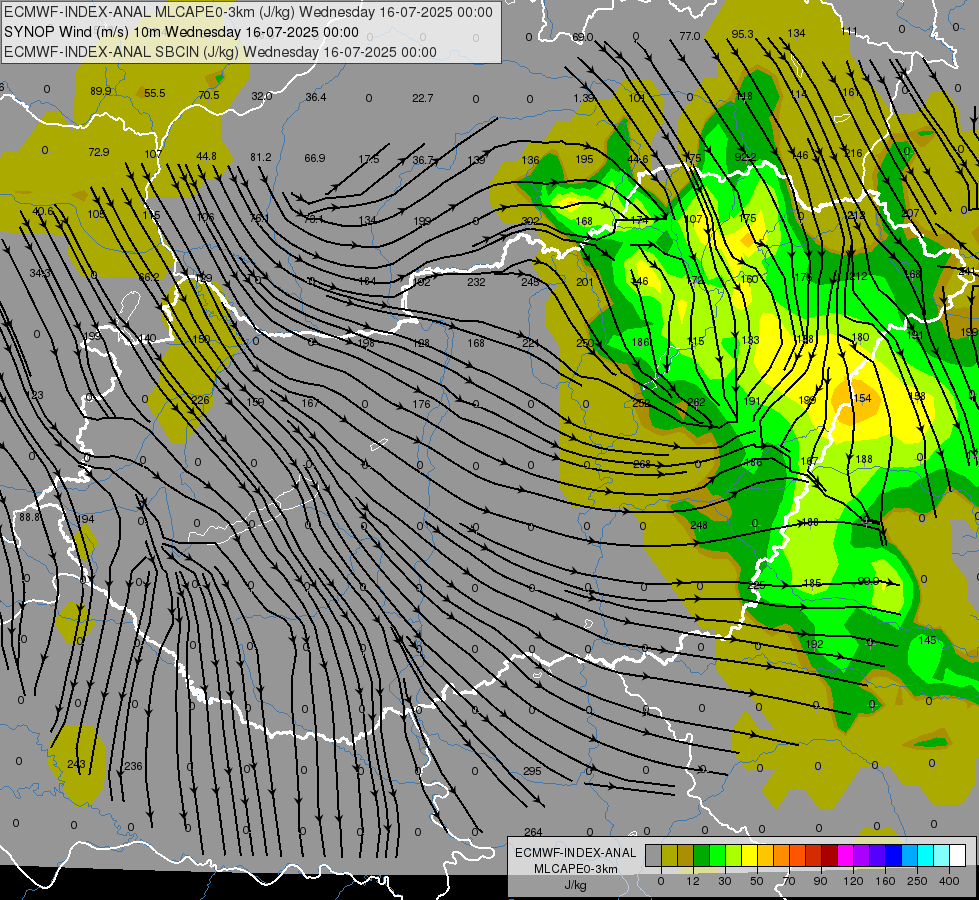Click the map value 207
979x900 pixels.
pos(910,214)
